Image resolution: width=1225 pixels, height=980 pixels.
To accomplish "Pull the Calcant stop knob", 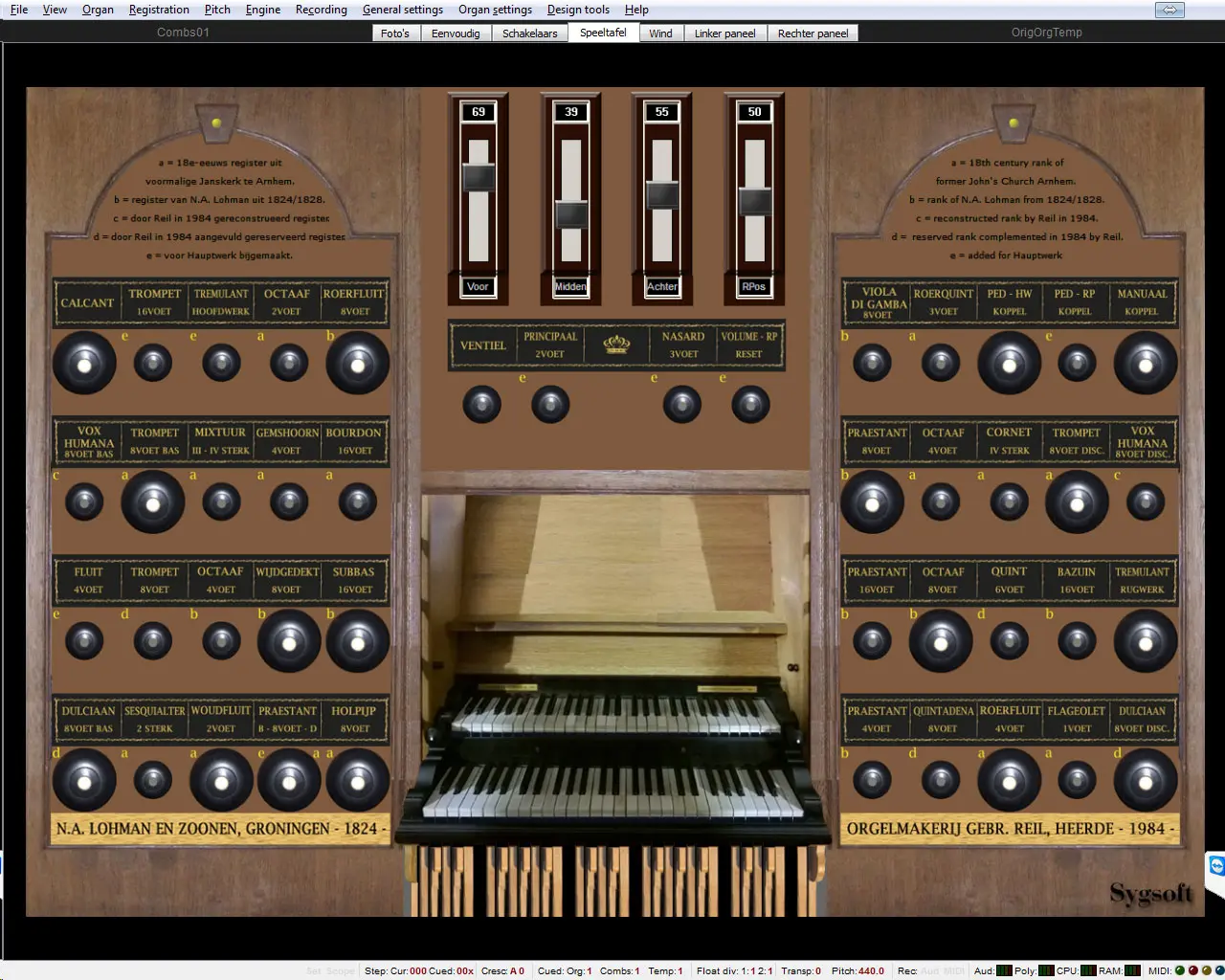I will tap(84, 364).
